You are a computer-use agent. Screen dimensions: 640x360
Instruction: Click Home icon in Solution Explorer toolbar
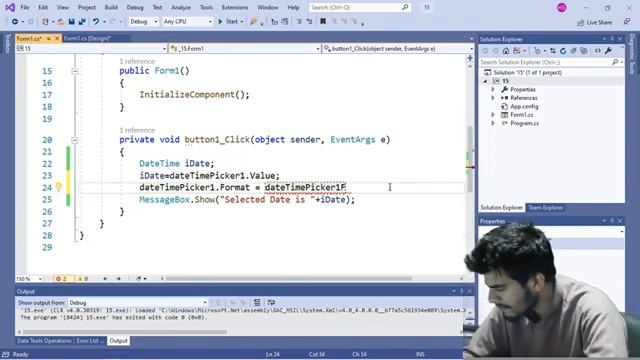click(x=506, y=51)
